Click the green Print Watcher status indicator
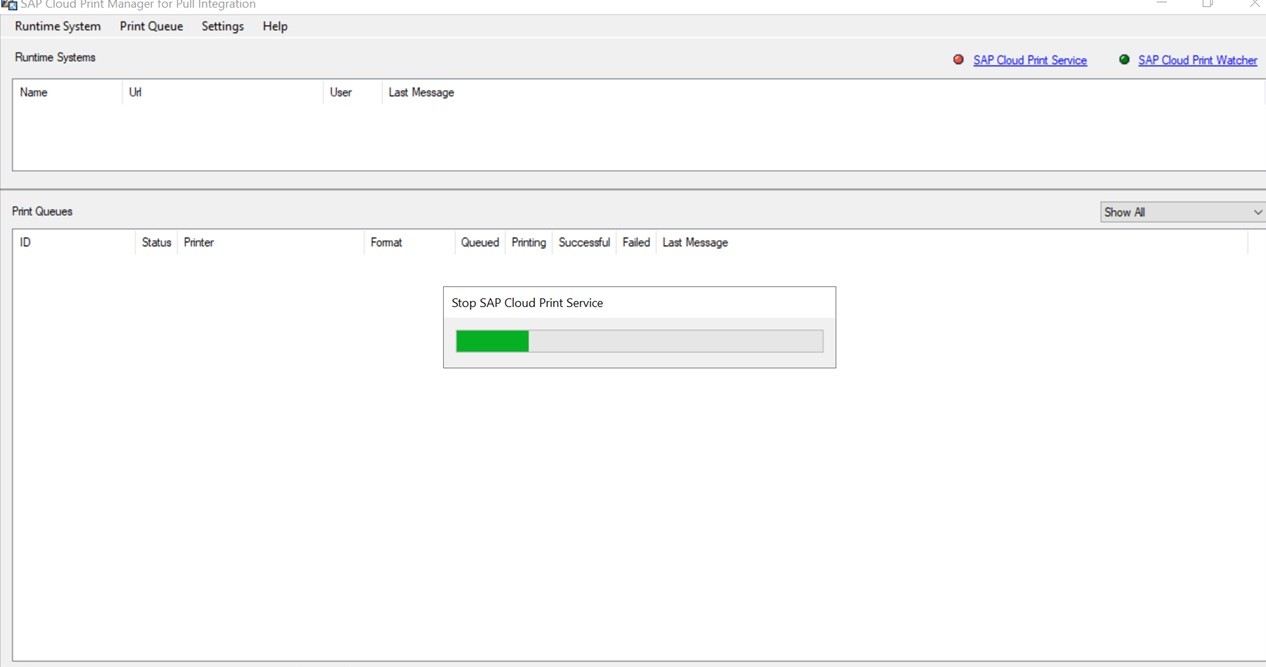 [x=1124, y=60]
